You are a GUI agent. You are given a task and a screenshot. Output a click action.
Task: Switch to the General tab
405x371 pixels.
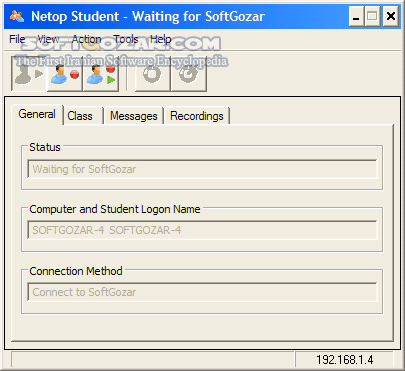pos(37,114)
